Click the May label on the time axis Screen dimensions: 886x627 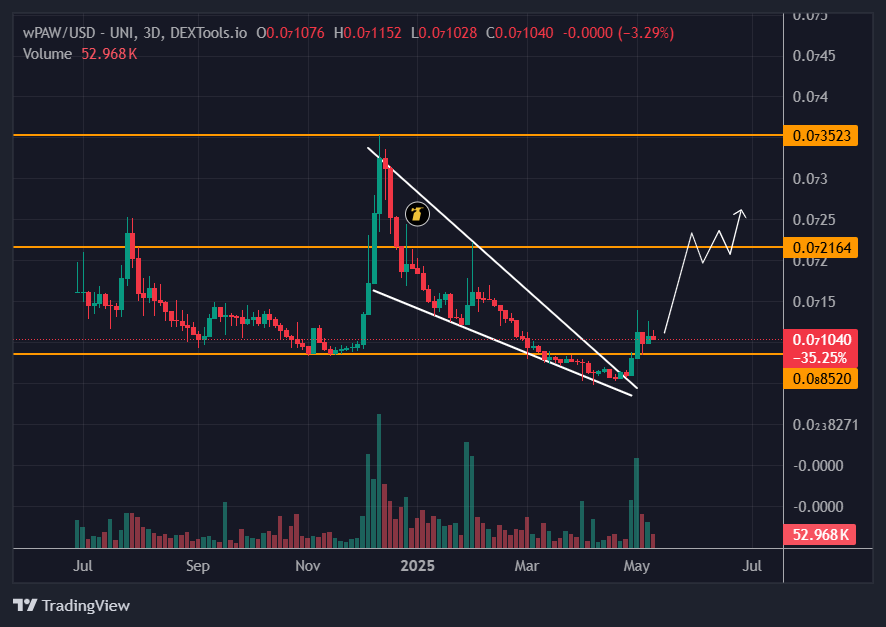coord(637,565)
